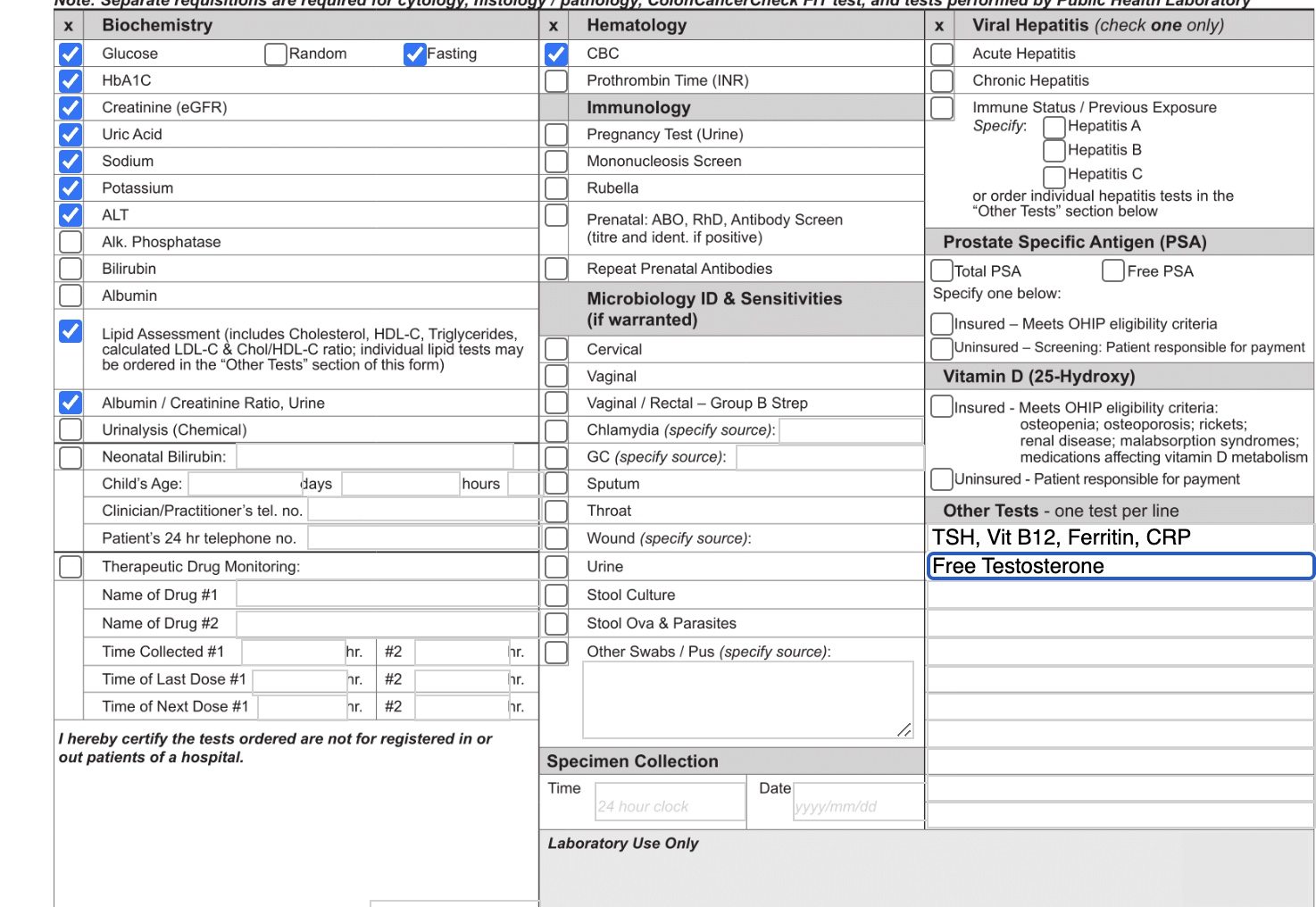This screenshot has height=907, width=1316.
Task: Check PSA Insured – Meets OHIP criteria
Action: coord(942,323)
